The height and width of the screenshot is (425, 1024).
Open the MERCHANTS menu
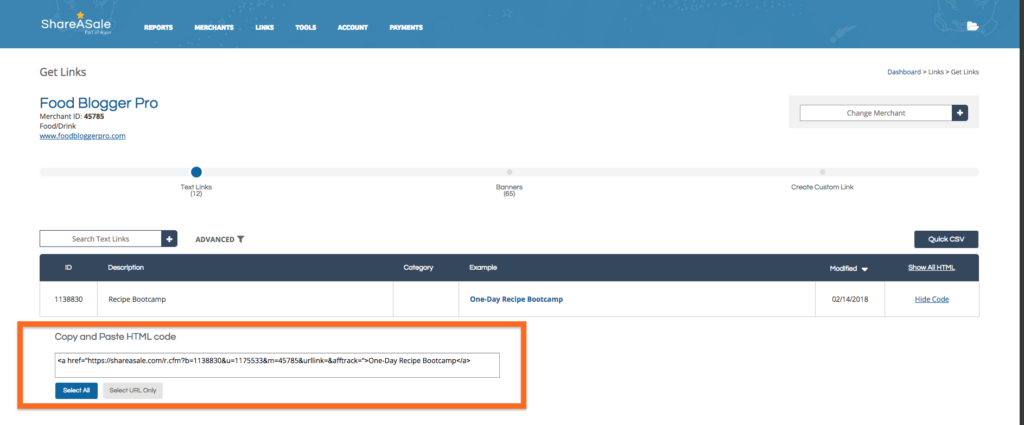214,27
